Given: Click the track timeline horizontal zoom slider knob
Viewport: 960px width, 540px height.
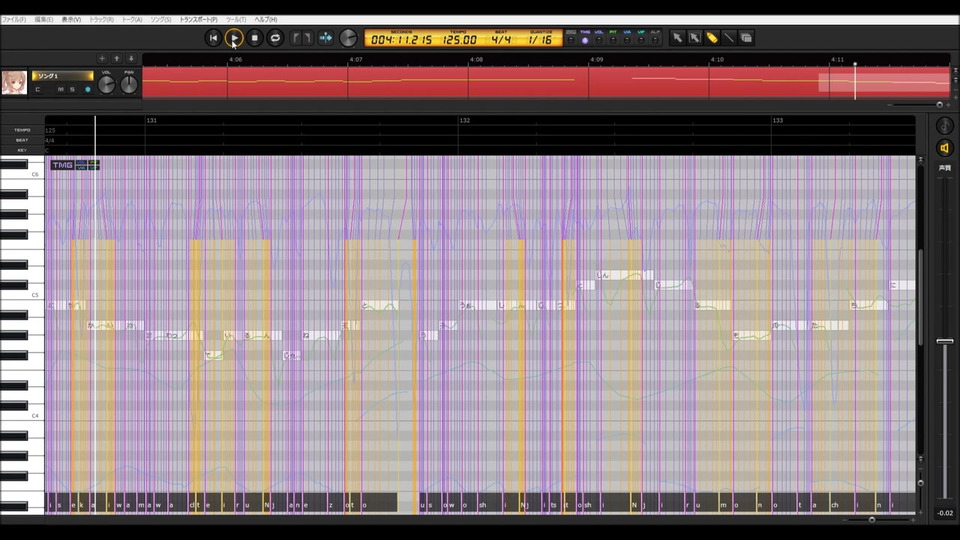Looking at the screenshot, I should [x=940, y=105].
